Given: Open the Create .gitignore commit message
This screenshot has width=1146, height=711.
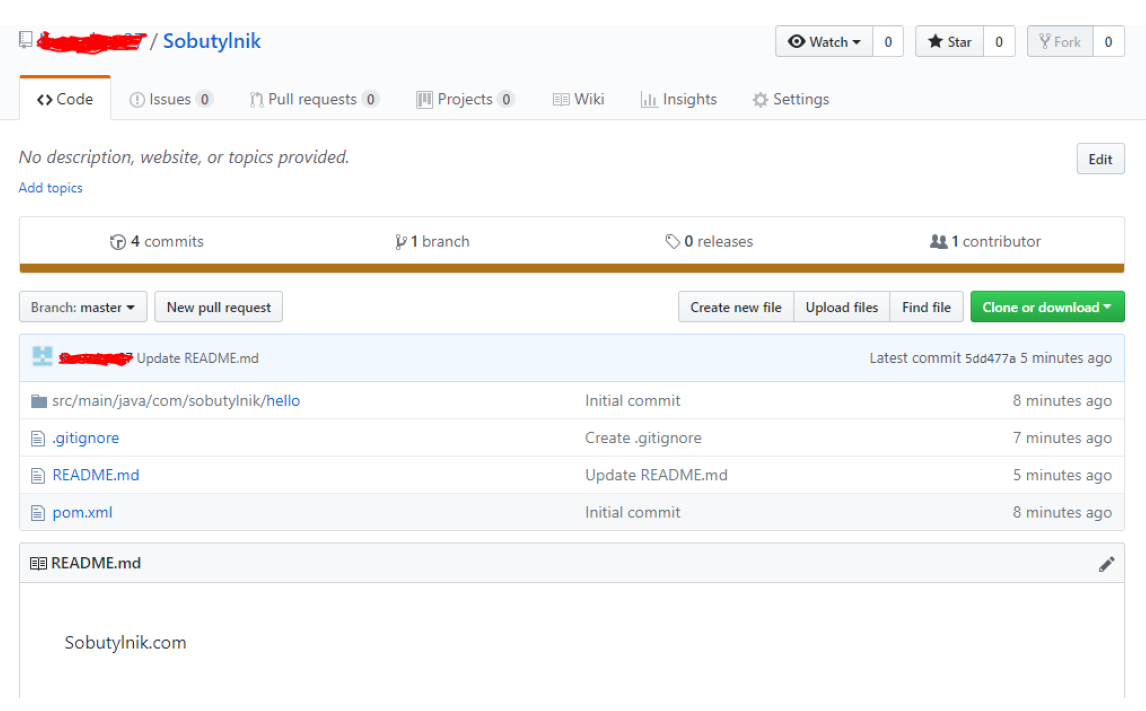Looking at the screenshot, I should [643, 438].
